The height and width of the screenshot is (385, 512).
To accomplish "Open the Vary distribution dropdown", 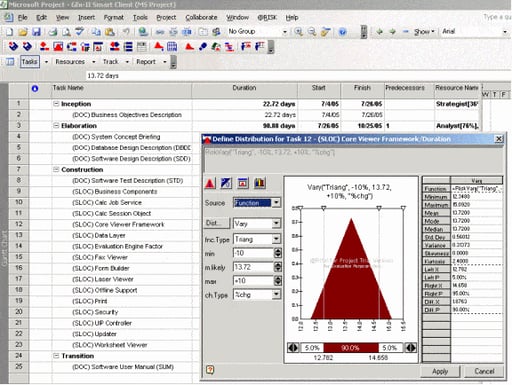I will tap(276, 223).
